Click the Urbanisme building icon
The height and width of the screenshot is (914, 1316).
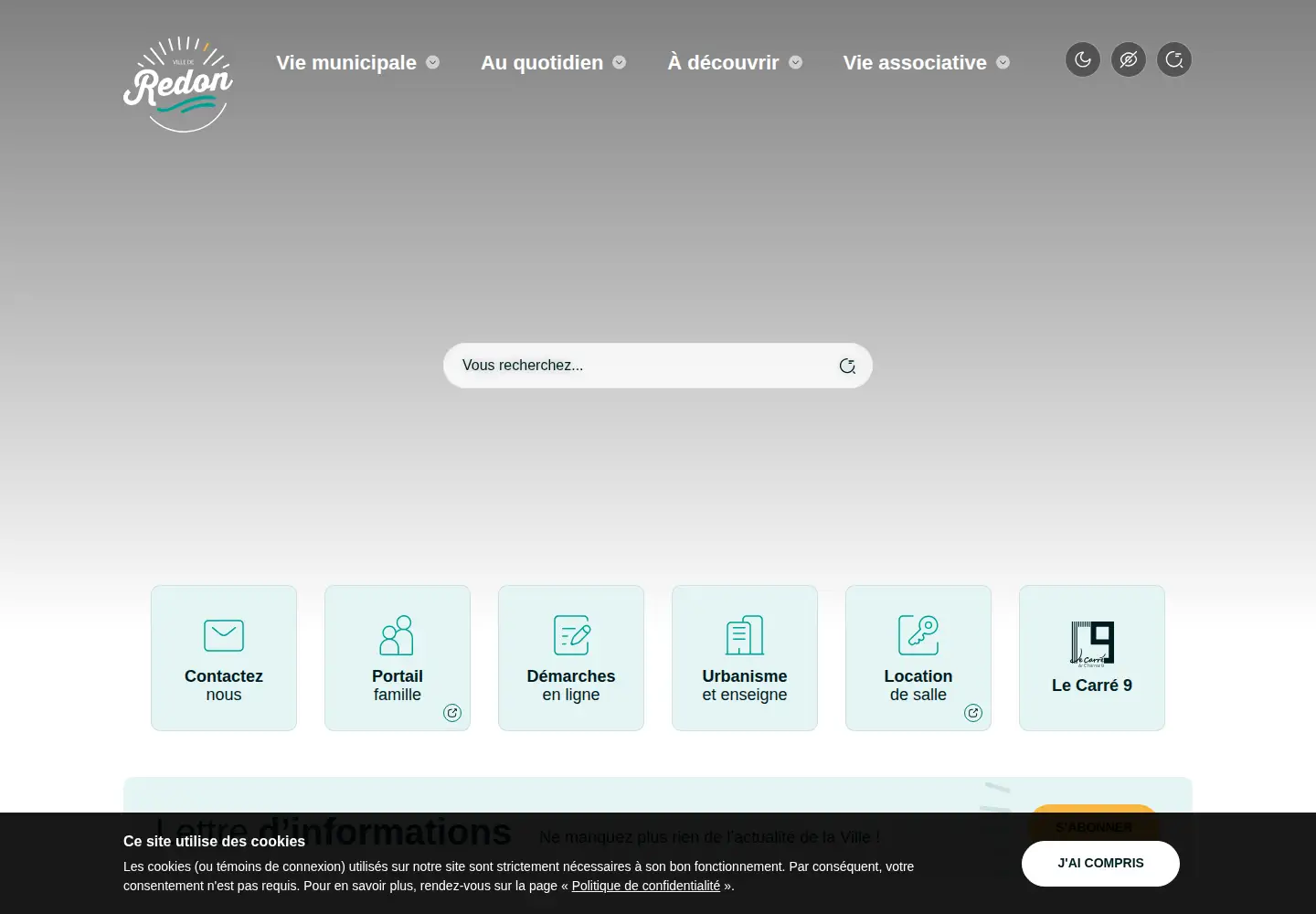745,635
